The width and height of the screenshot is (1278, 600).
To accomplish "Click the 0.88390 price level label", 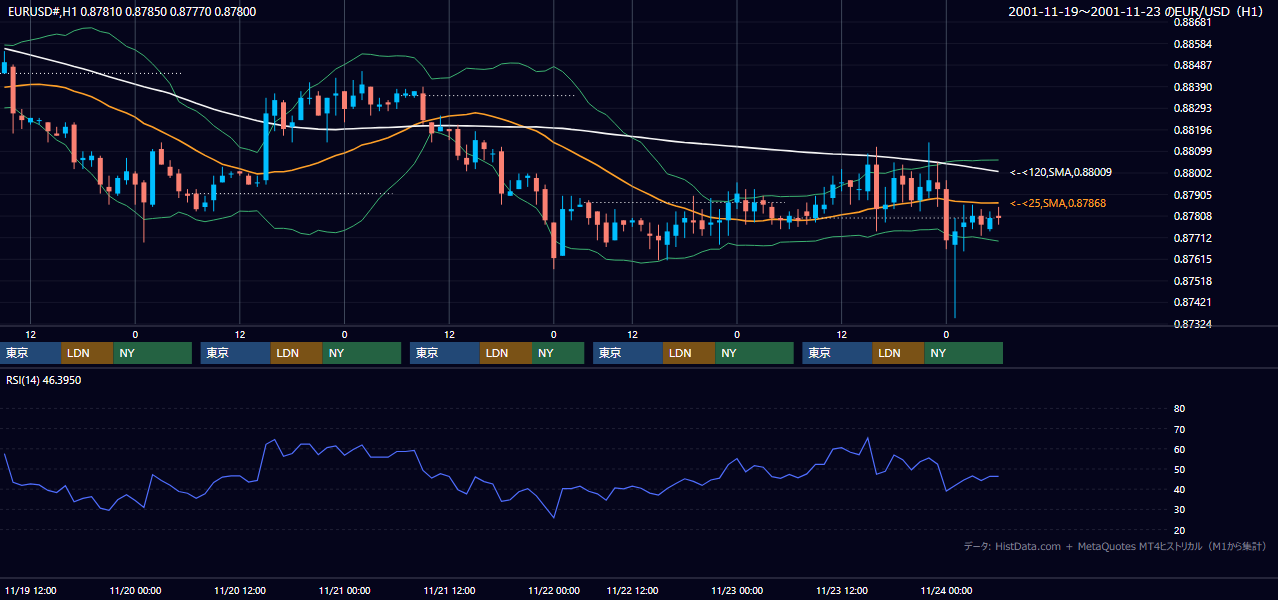I will (1192, 87).
